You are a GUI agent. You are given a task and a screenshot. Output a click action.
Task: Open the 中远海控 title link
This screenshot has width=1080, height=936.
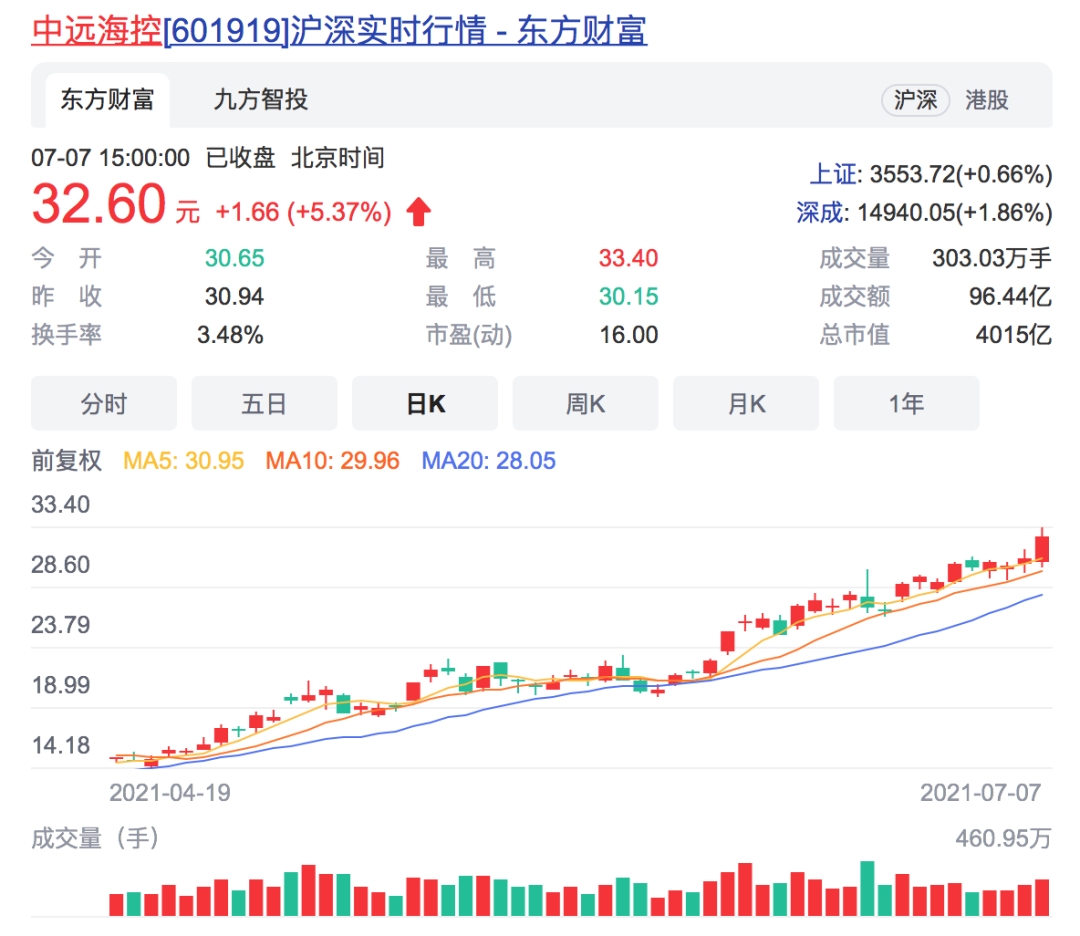click(x=96, y=31)
